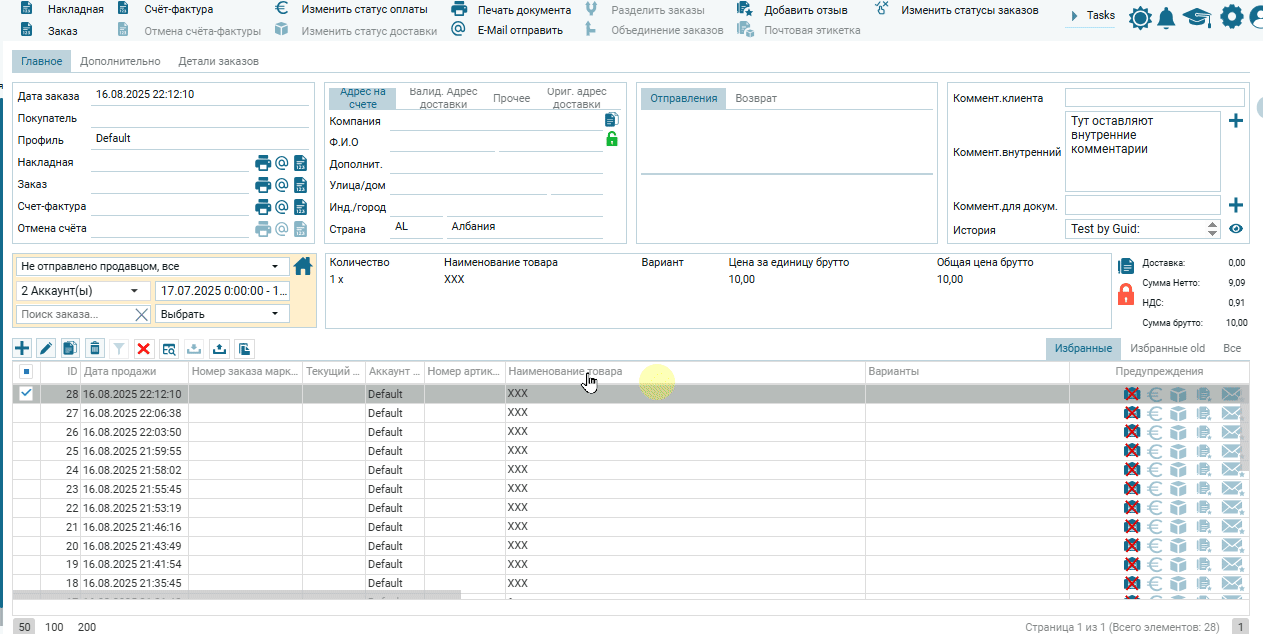1263x634 pixels.
Task: Open the 'Не отправлено продавцом, все' dropdown
Action: 150,267
